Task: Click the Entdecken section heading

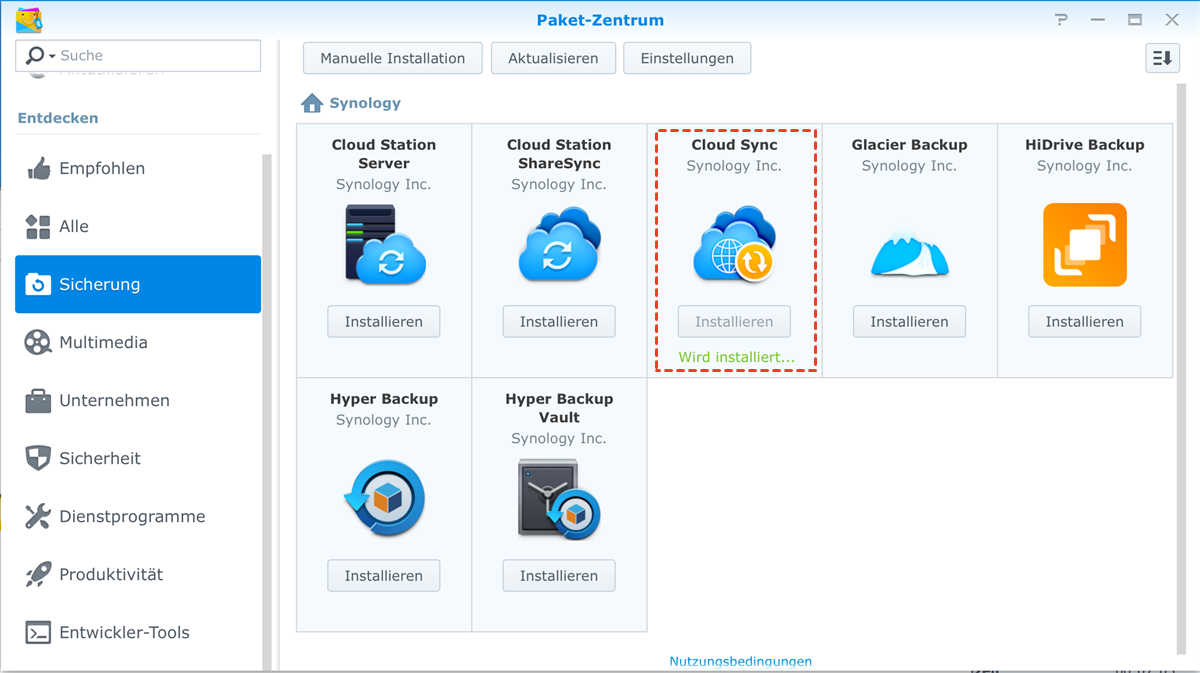Action: 58,118
